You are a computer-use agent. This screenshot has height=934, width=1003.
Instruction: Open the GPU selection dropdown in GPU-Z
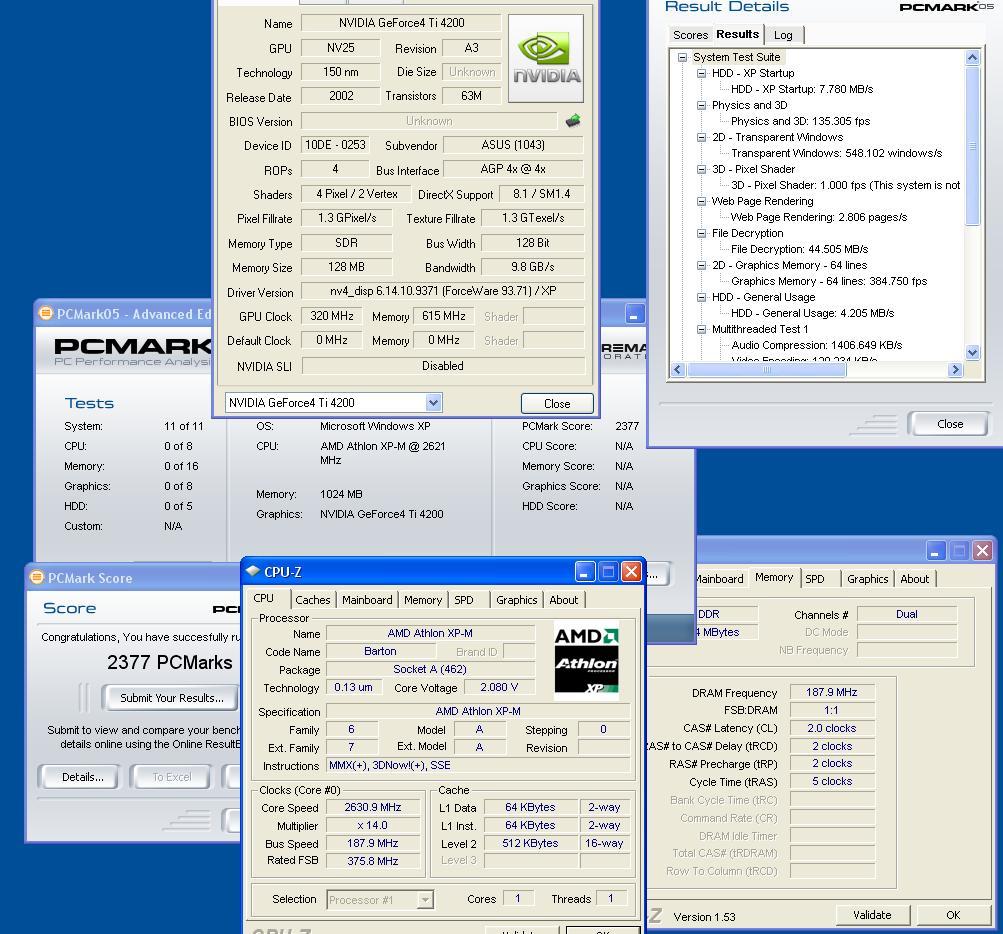(x=433, y=402)
